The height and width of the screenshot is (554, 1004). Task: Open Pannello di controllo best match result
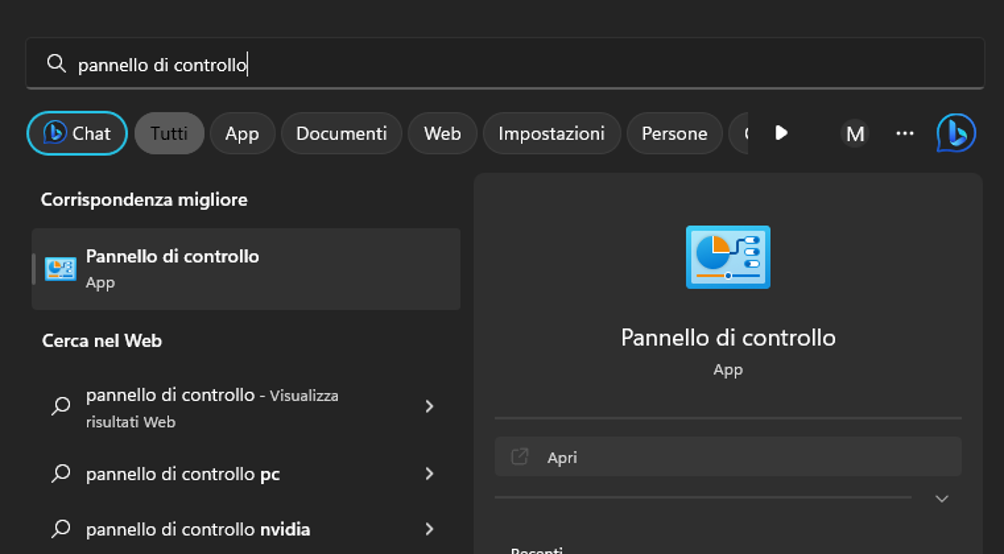tap(246, 269)
